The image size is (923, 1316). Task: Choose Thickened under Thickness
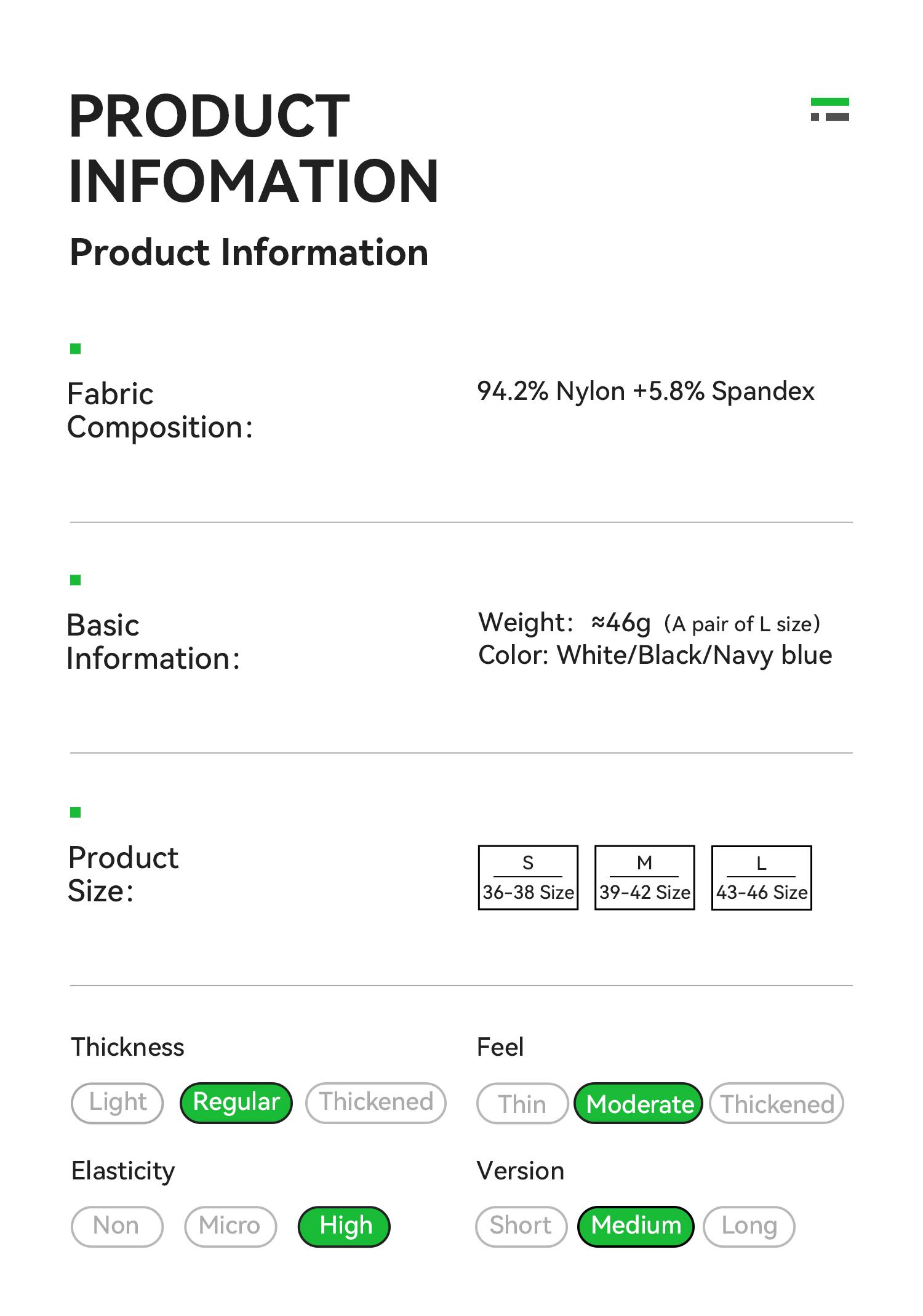click(x=376, y=1103)
